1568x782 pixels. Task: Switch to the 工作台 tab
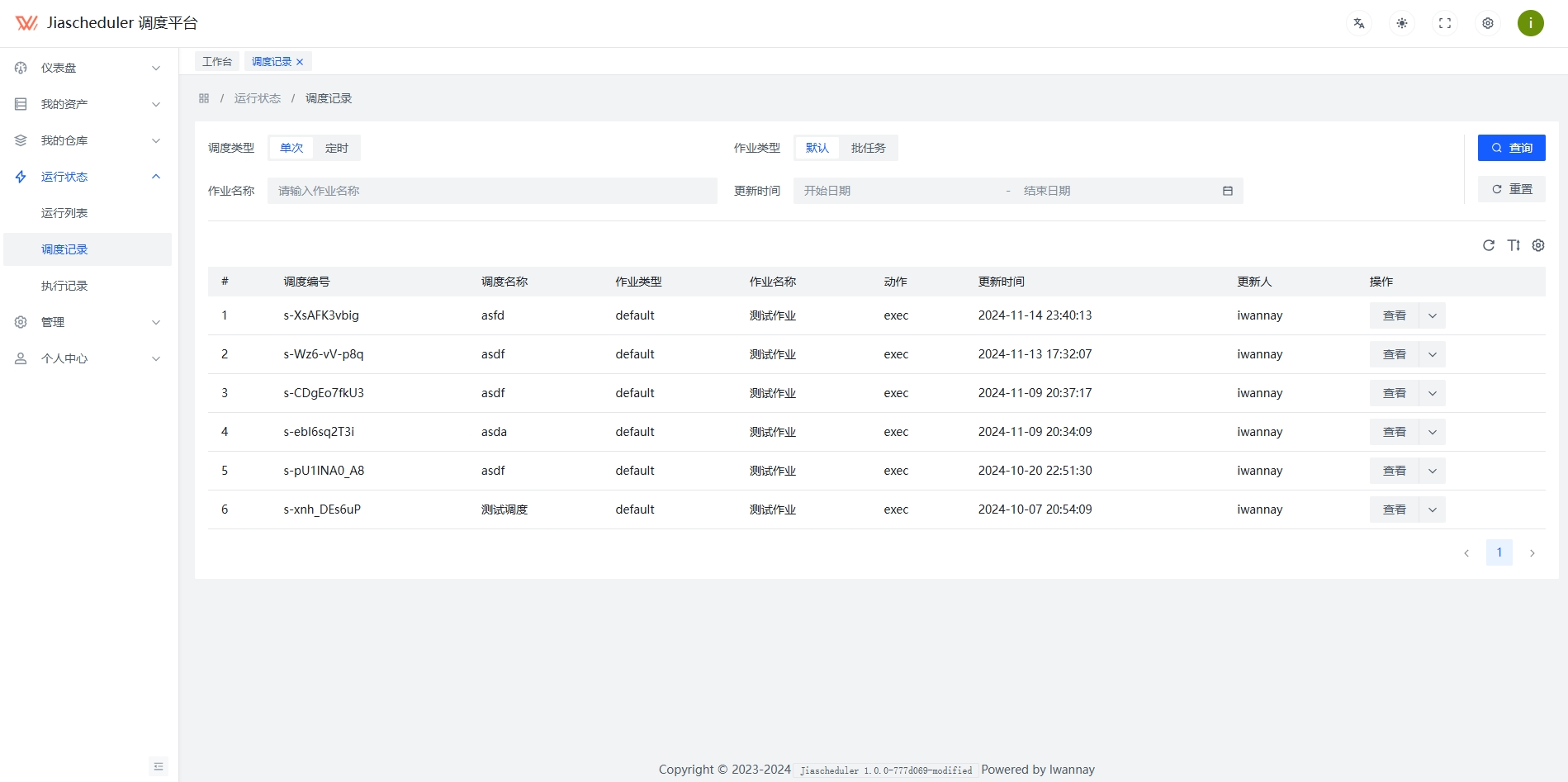(x=216, y=60)
